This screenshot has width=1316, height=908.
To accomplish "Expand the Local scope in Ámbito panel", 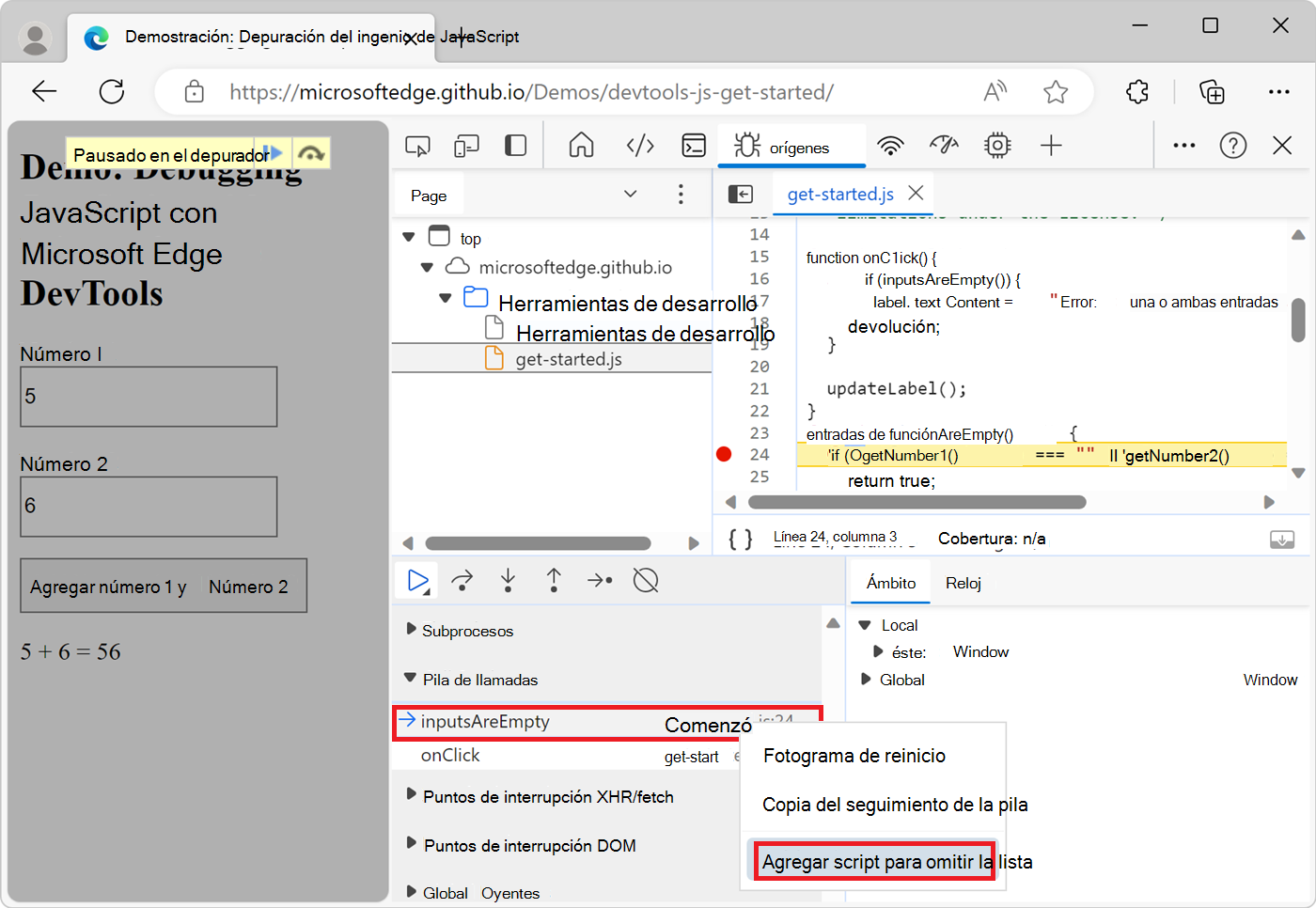I will coord(867,624).
